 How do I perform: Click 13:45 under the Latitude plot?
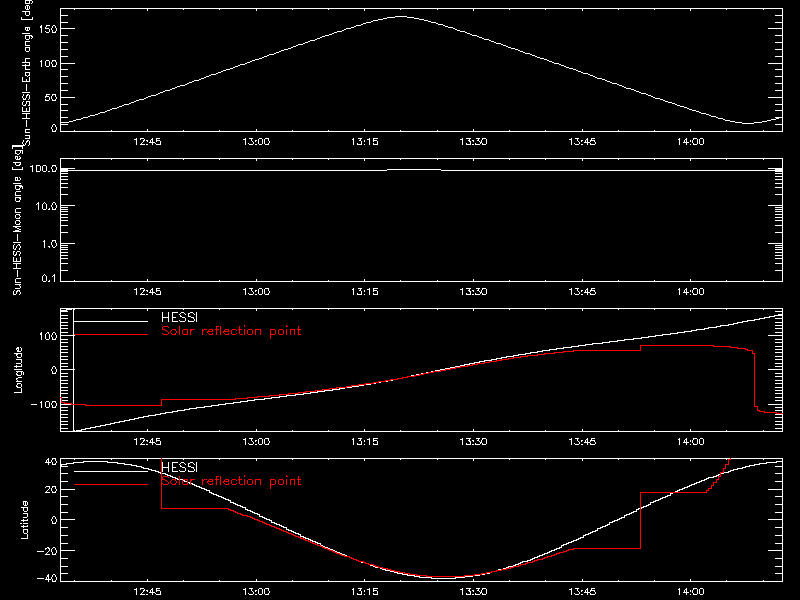pos(582,591)
